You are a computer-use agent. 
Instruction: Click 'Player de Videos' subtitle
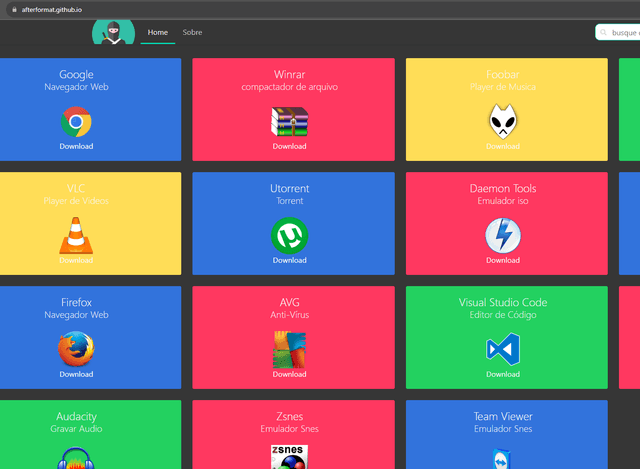coord(76,200)
